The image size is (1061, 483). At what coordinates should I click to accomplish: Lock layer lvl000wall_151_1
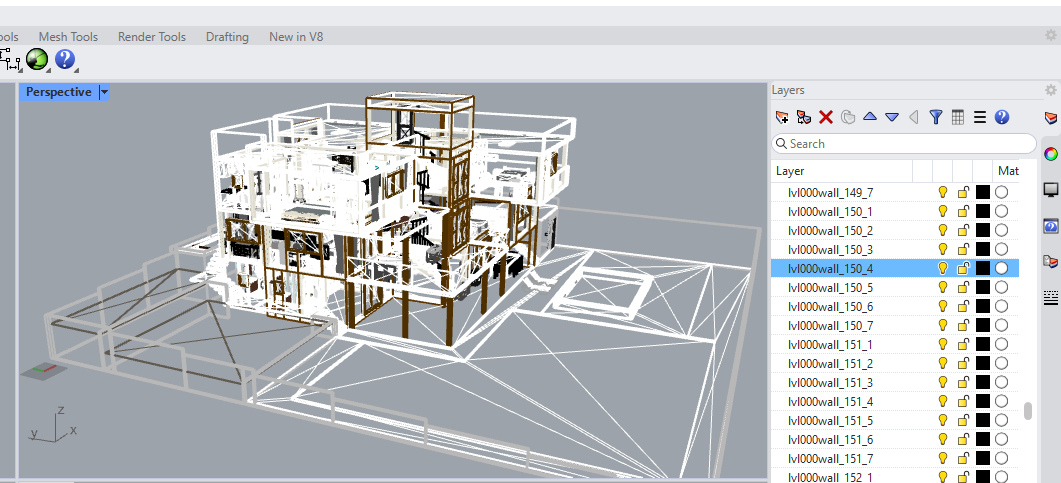coord(963,345)
